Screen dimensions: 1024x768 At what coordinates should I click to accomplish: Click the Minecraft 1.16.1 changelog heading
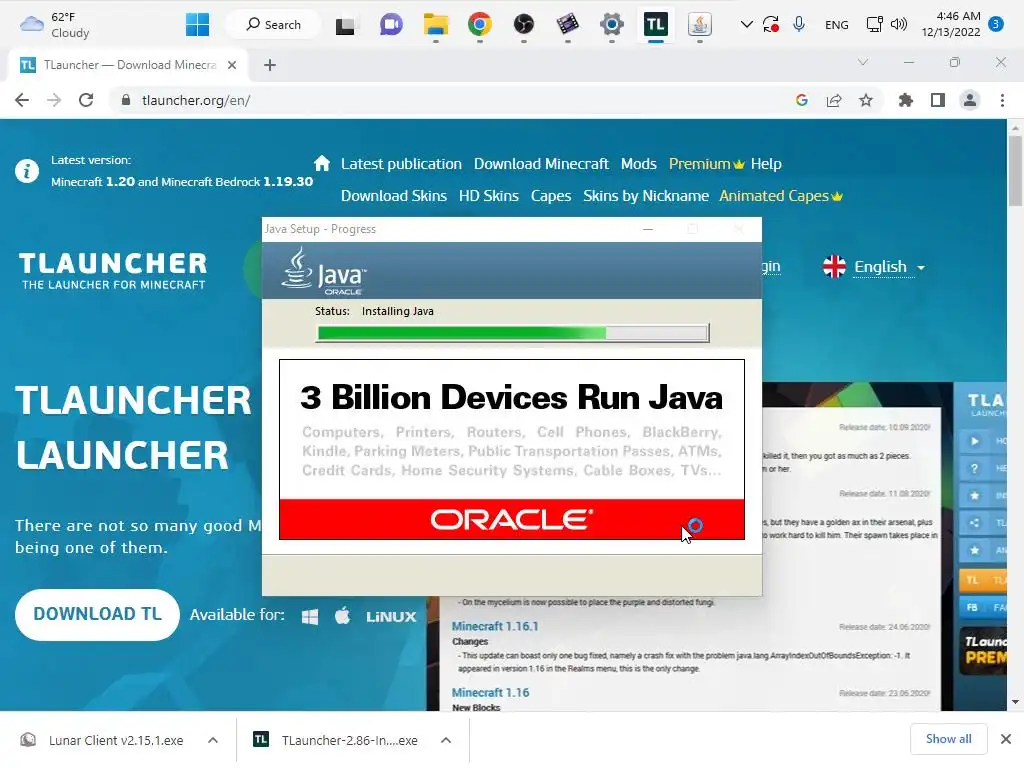point(495,626)
